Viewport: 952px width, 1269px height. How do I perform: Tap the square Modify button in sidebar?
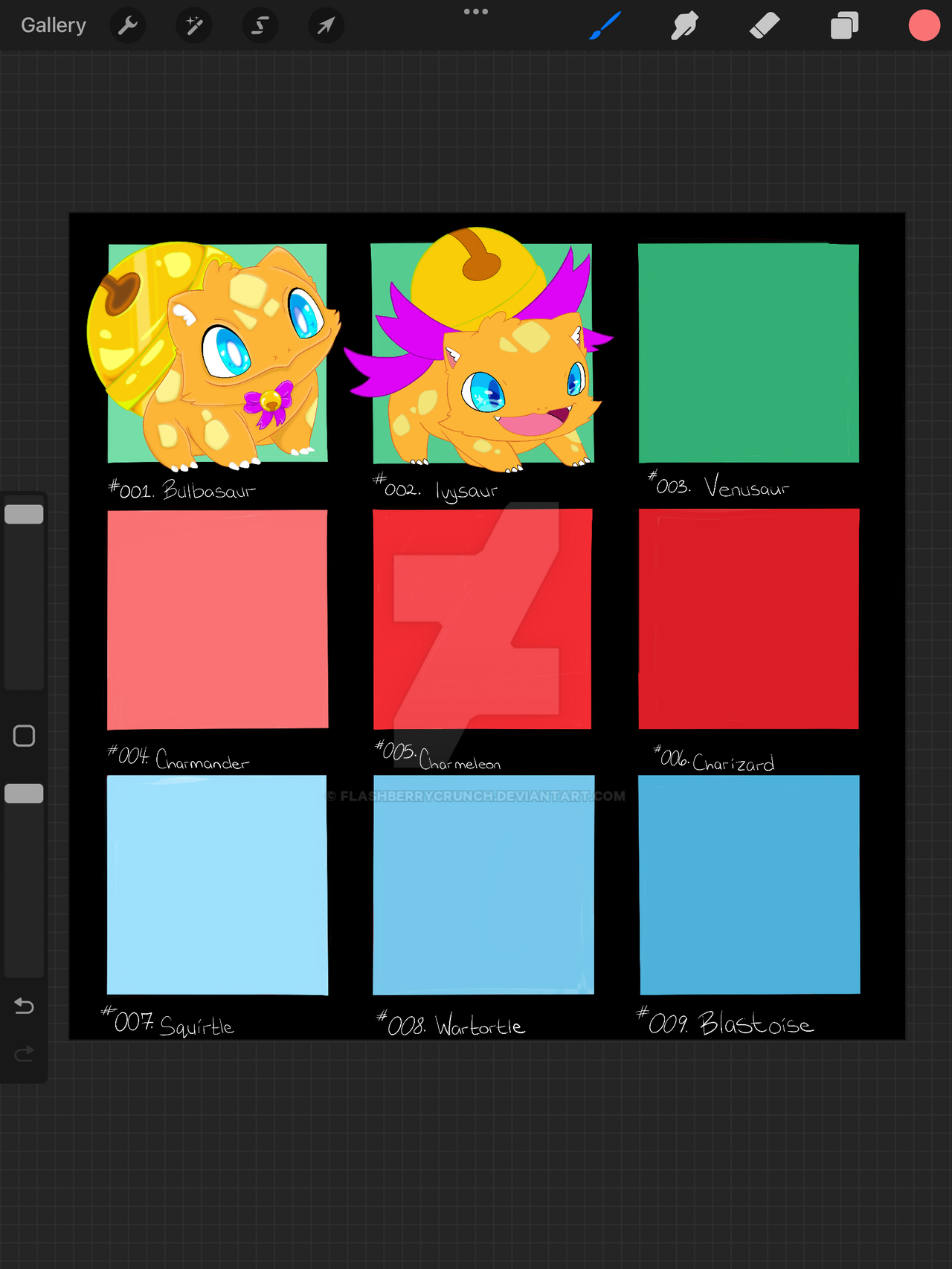[24, 736]
